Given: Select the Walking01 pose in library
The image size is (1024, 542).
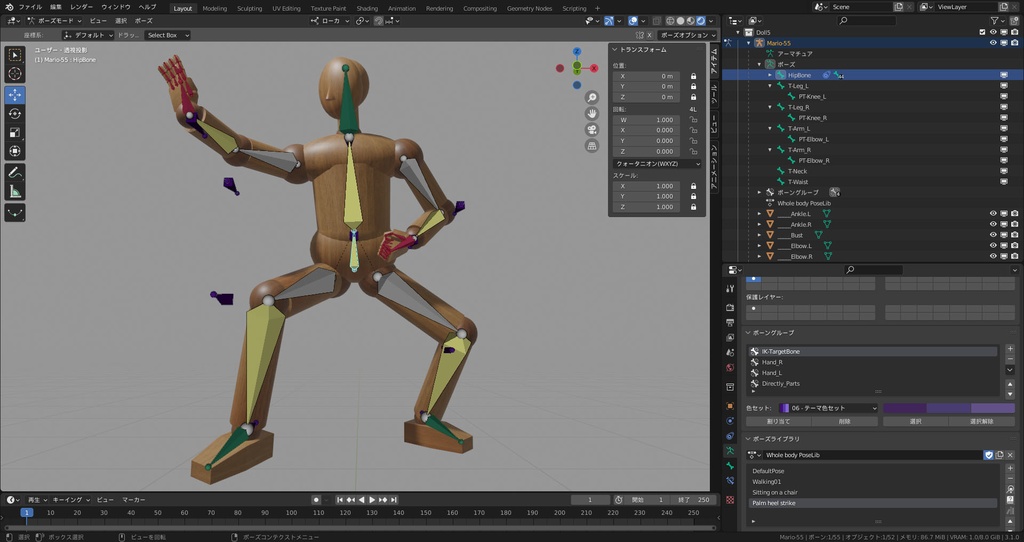Looking at the screenshot, I should click(x=768, y=481).
